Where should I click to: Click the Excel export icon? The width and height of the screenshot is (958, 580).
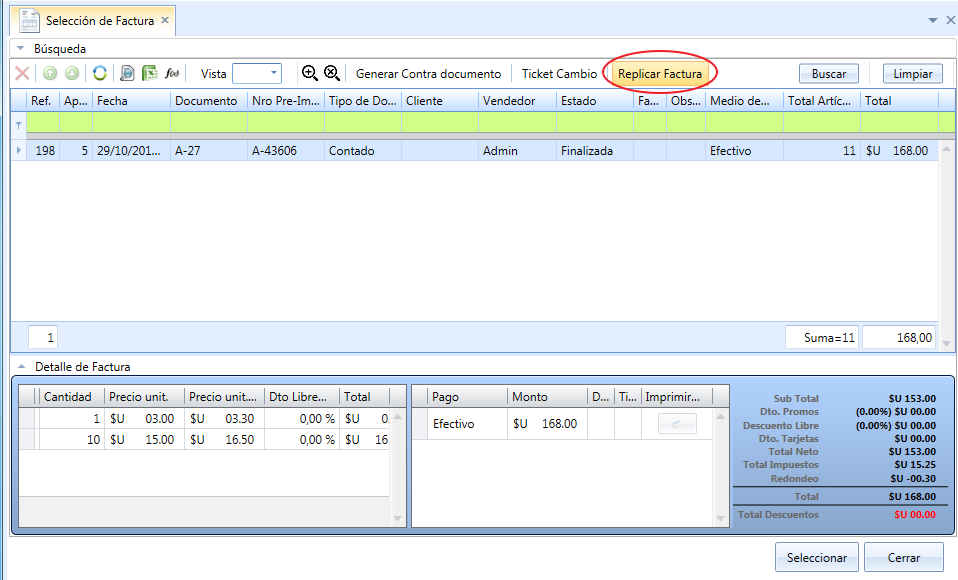point(150,73)
